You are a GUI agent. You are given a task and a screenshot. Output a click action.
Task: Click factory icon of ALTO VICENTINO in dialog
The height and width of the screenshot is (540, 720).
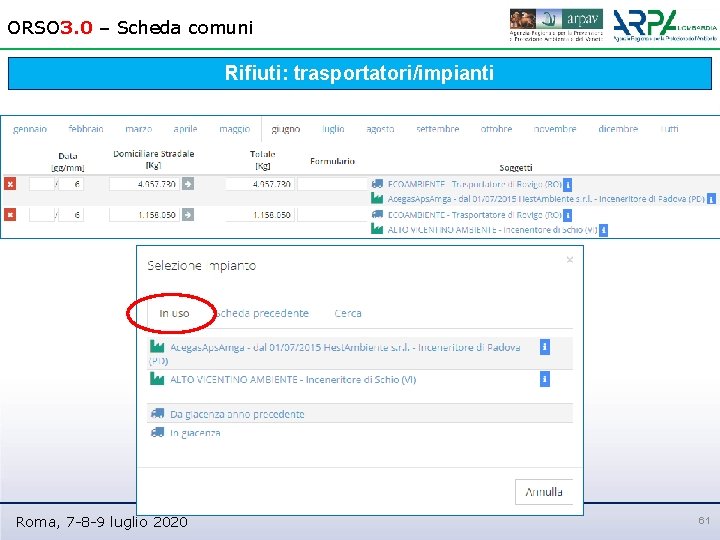(x=157, y=378)
